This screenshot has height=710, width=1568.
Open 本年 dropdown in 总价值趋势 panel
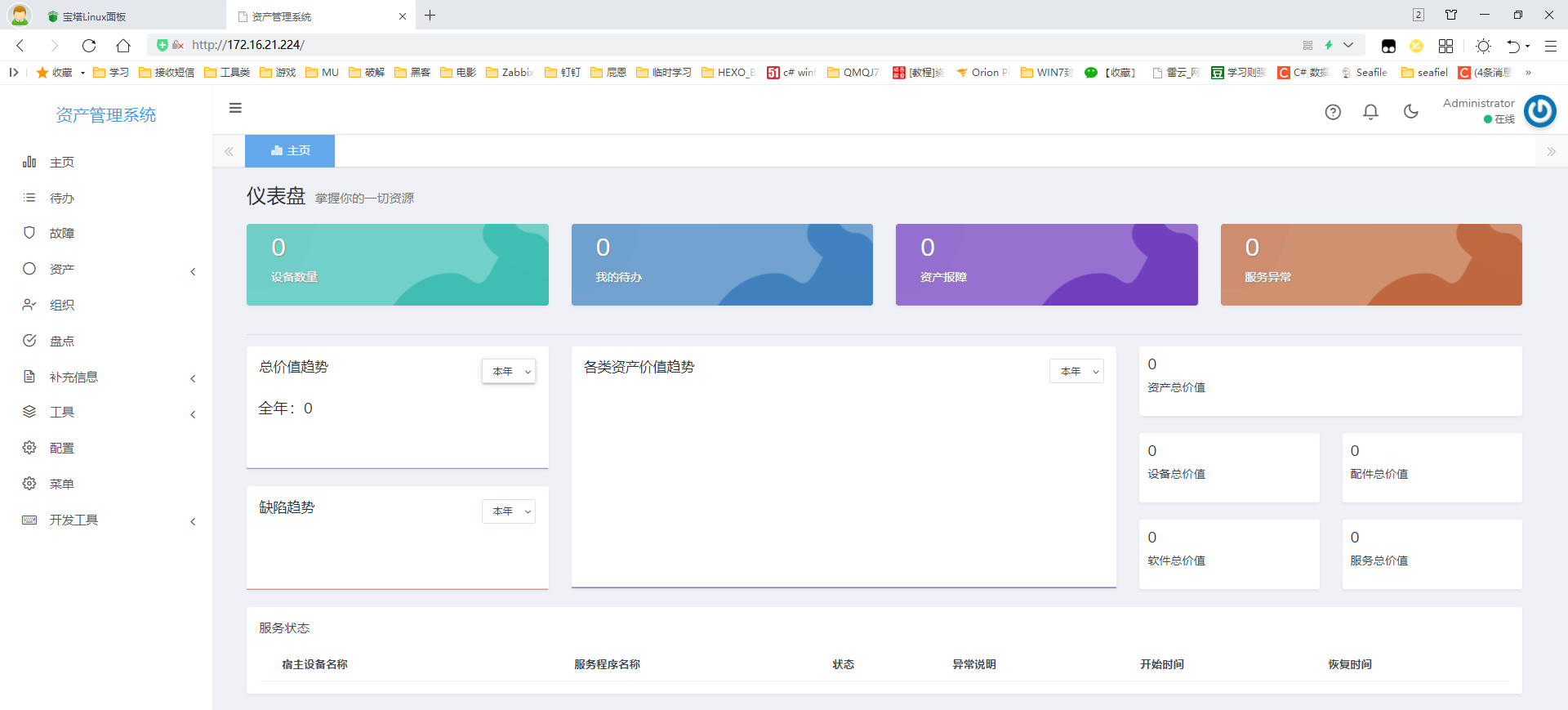509,371
